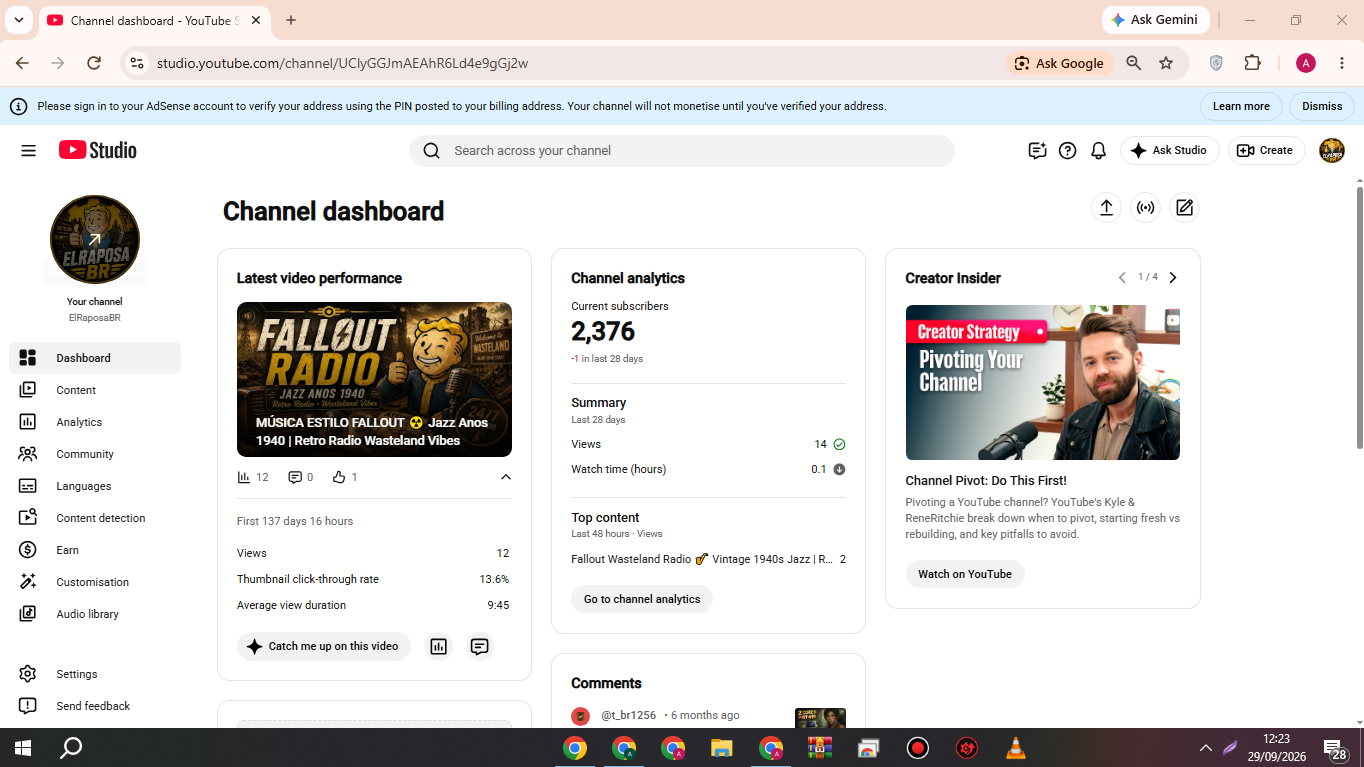This screenshot has width=1364, height=767.
Task: Click the Channel Pivot: Do This First! title
Action: tap(986, 481)
